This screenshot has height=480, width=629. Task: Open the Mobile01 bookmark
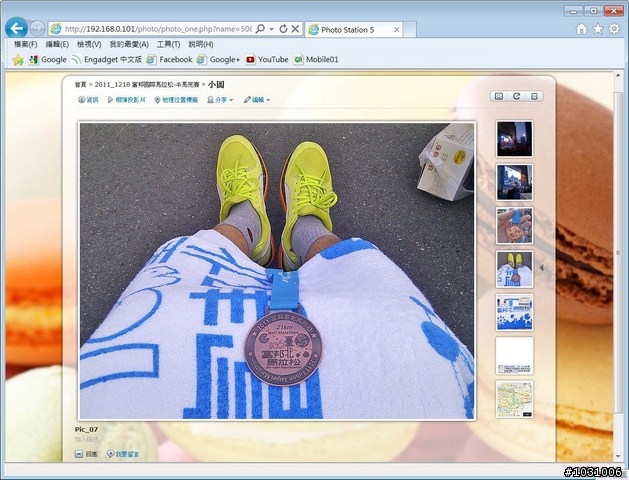click(x=316, y=60)
